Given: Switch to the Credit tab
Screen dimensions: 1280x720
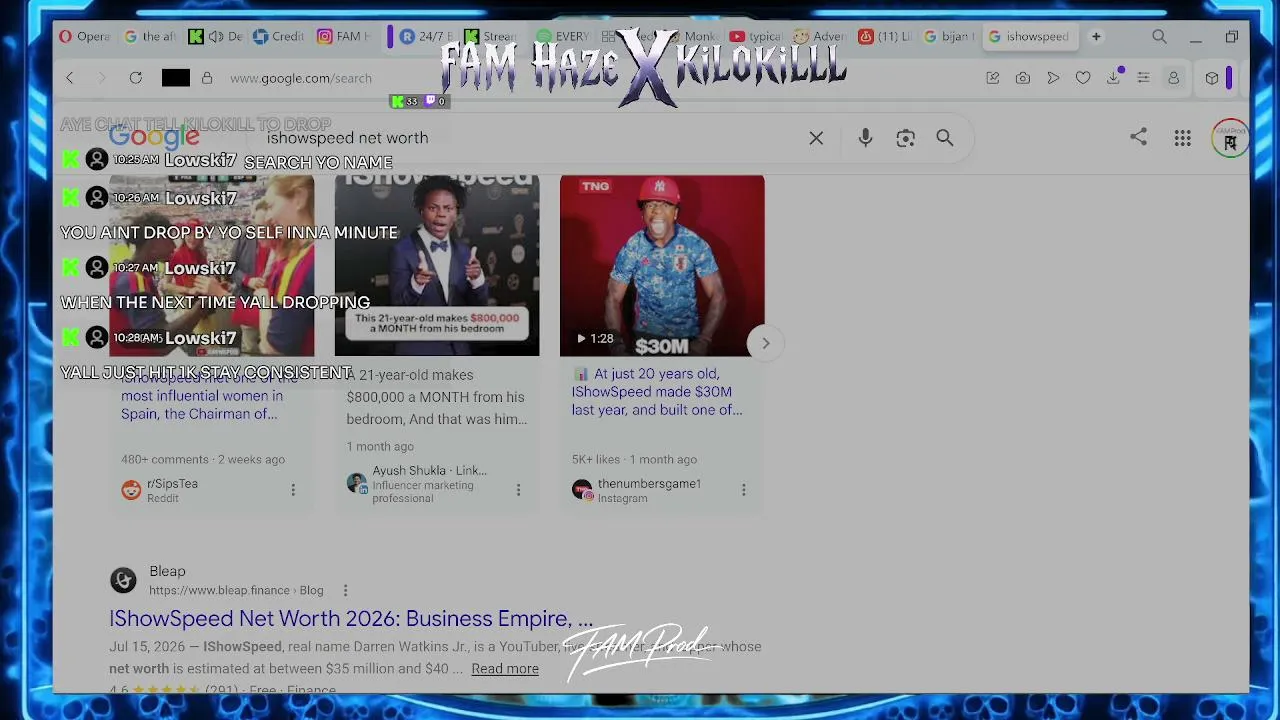Looking at the screenshot, I should (x=278, y=37).
